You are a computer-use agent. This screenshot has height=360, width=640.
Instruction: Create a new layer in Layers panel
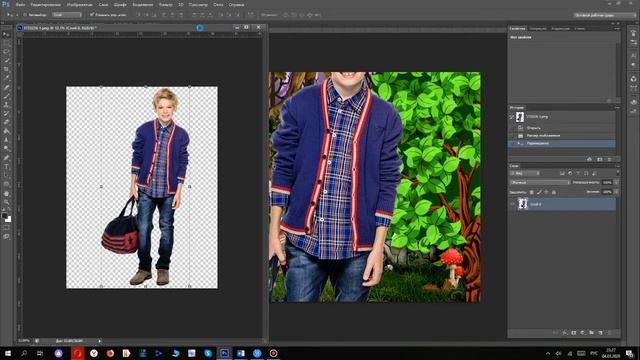coord(600,333)
